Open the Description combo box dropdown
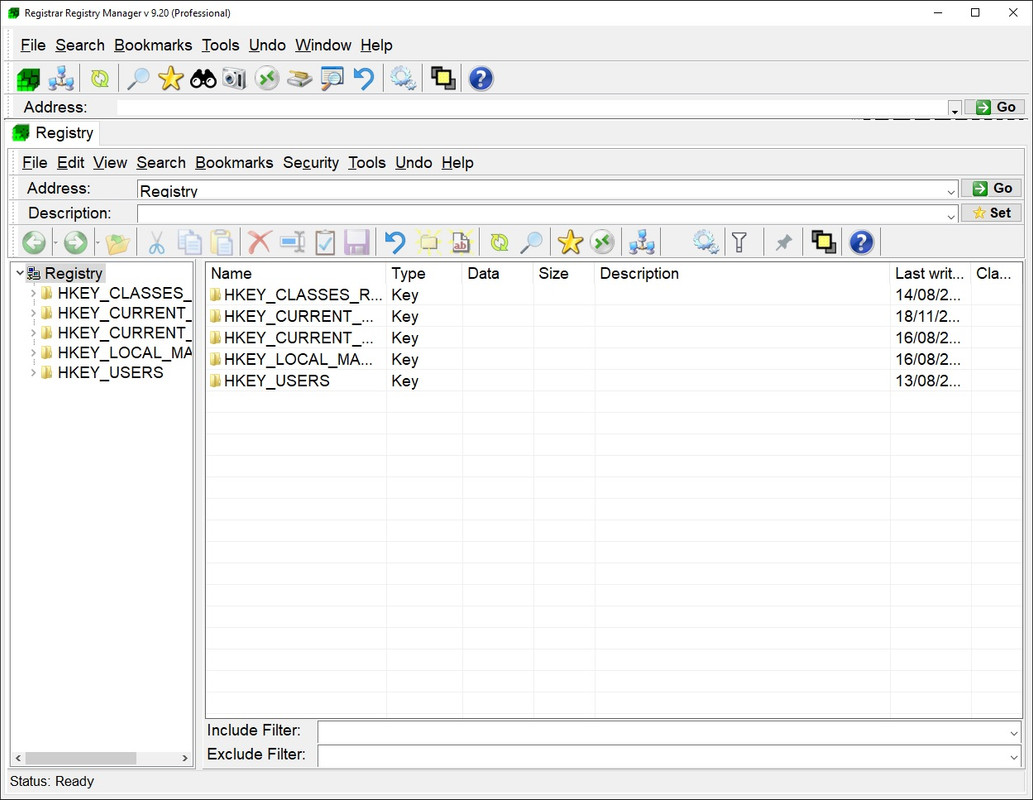Screen dimensions: 1033x800 [951, 215]
